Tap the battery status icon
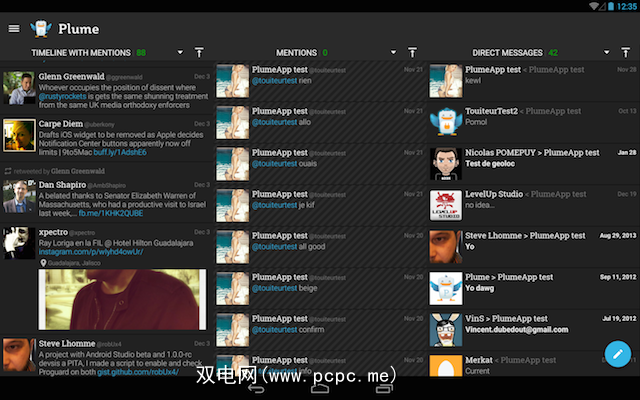 point(611,6)
